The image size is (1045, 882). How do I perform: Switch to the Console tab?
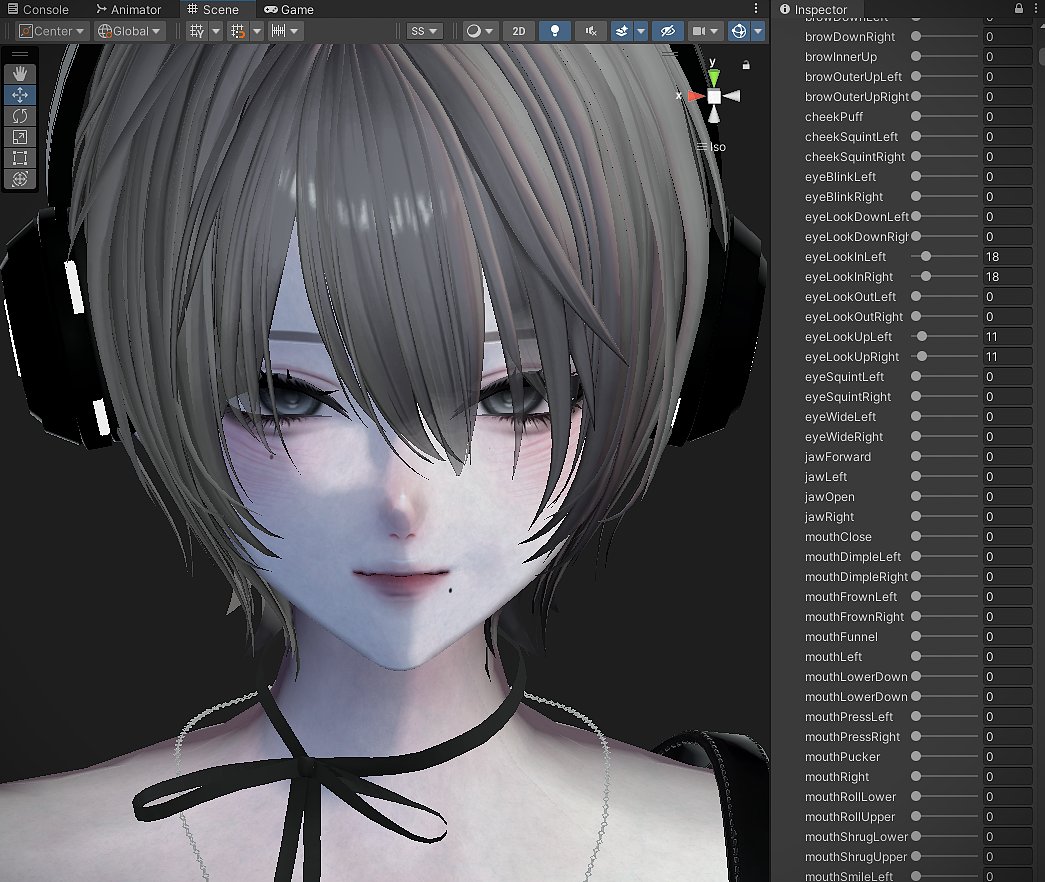click(38, 9)
